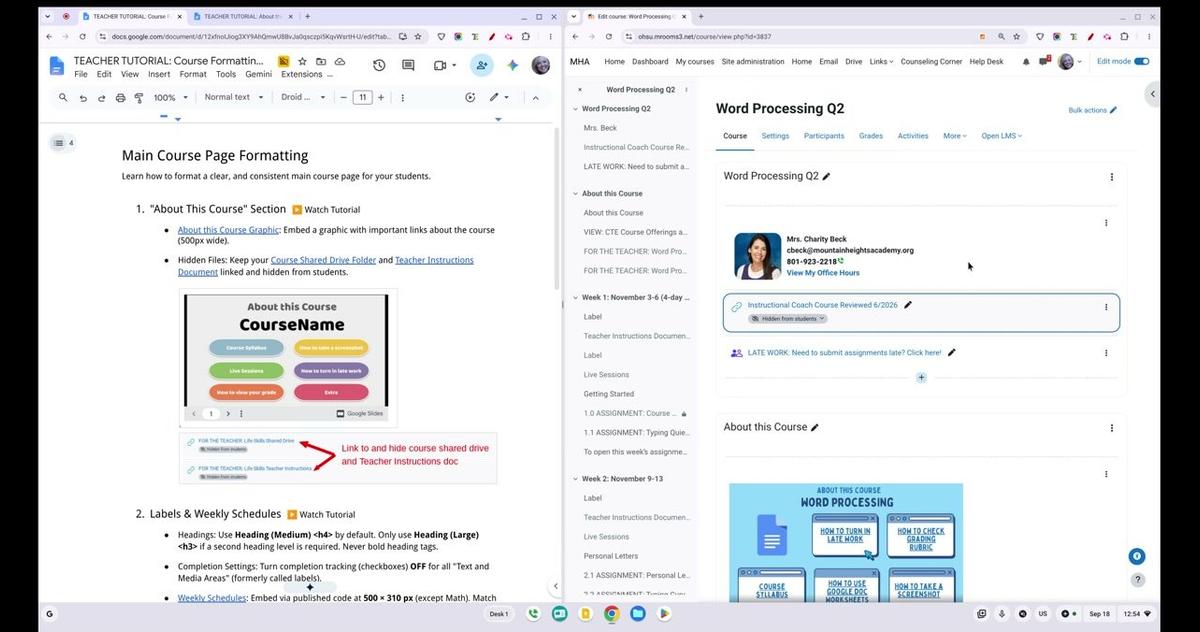Open Moodle messages icon with red badge
The width and height of the screenshot is (1200, 632).
click(x=1044, y=61)
